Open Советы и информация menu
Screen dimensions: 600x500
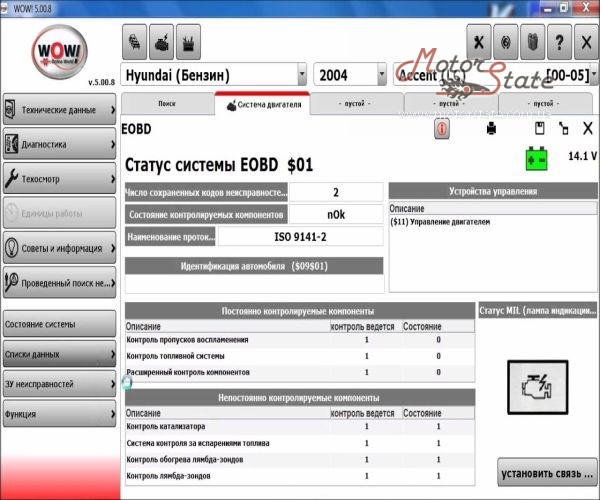(59, 248)
